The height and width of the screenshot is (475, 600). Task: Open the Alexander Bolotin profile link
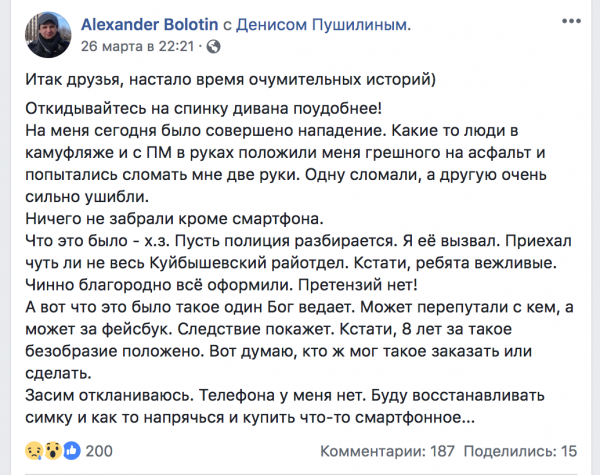(150, 25)
